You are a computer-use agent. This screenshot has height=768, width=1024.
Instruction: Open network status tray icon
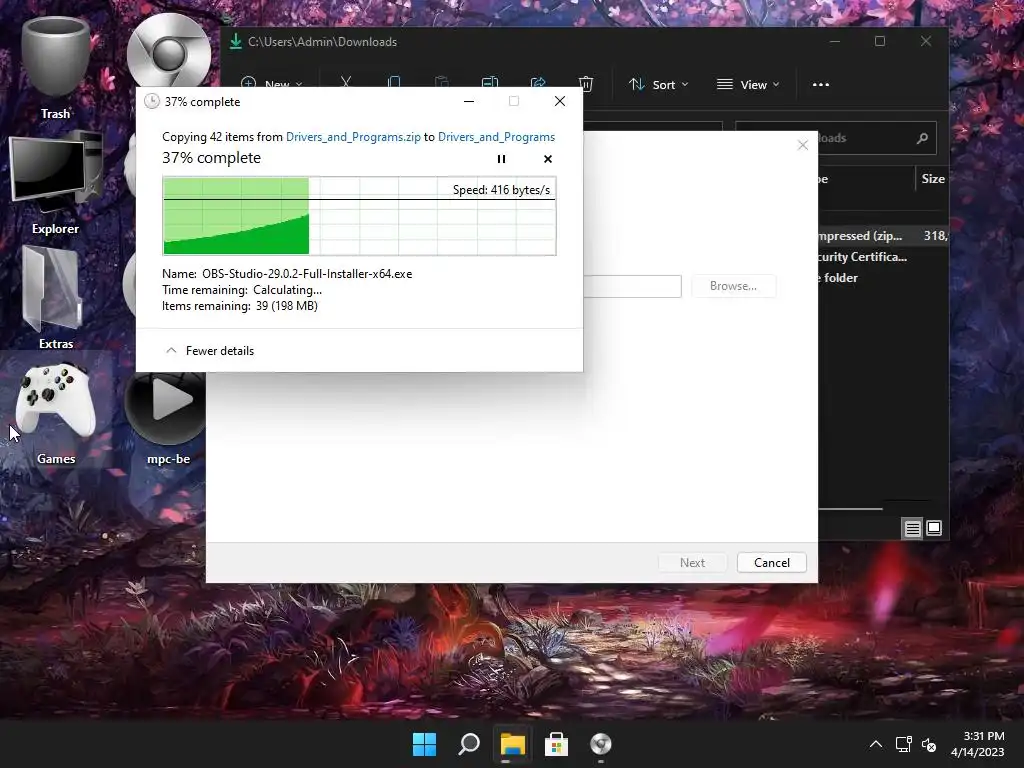904,744
